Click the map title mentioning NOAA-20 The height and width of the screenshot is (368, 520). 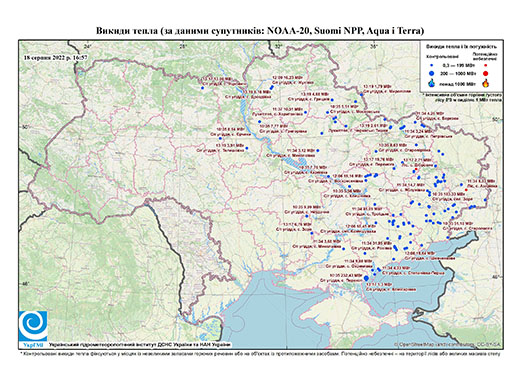pyautogui.click(x=260, y=31)
